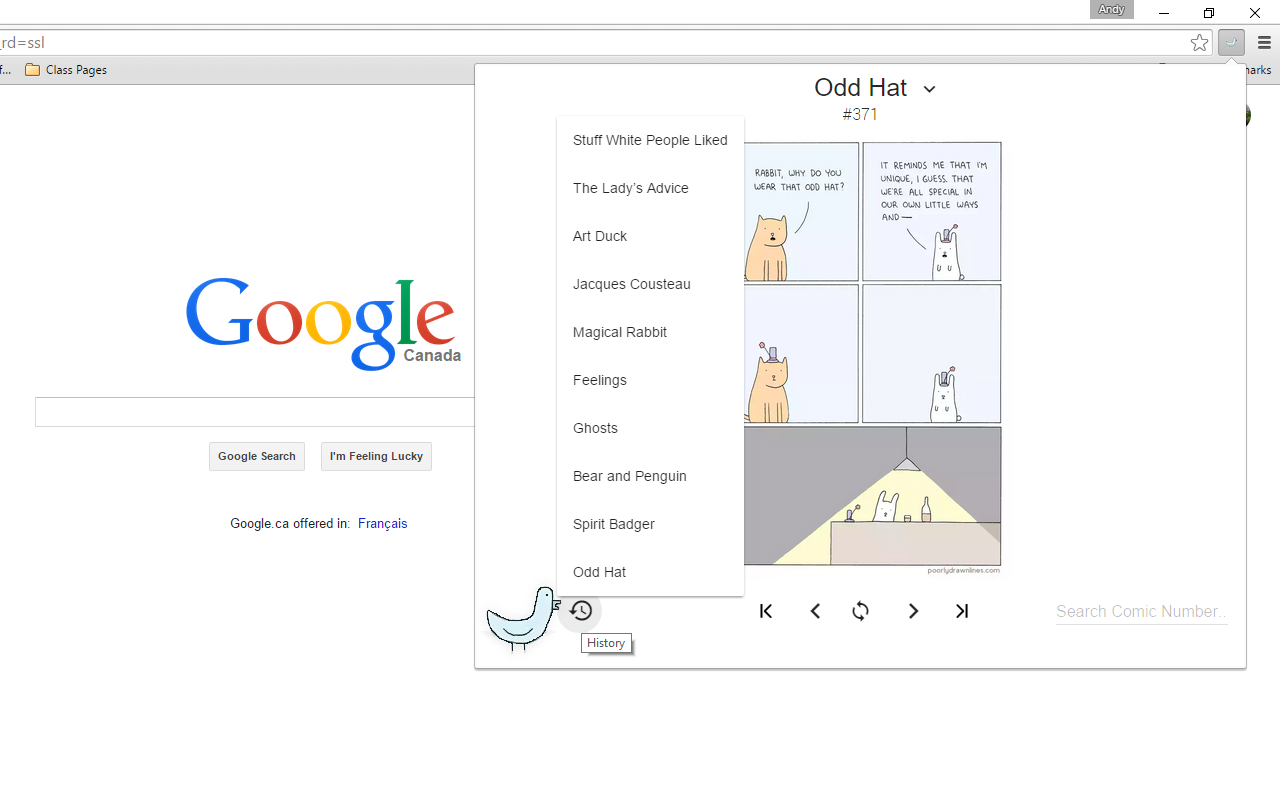The height and width of the screenshot is (800, 1280).
Task: Click the I'm Feeling Lucky button
Action: click(376, 456)
